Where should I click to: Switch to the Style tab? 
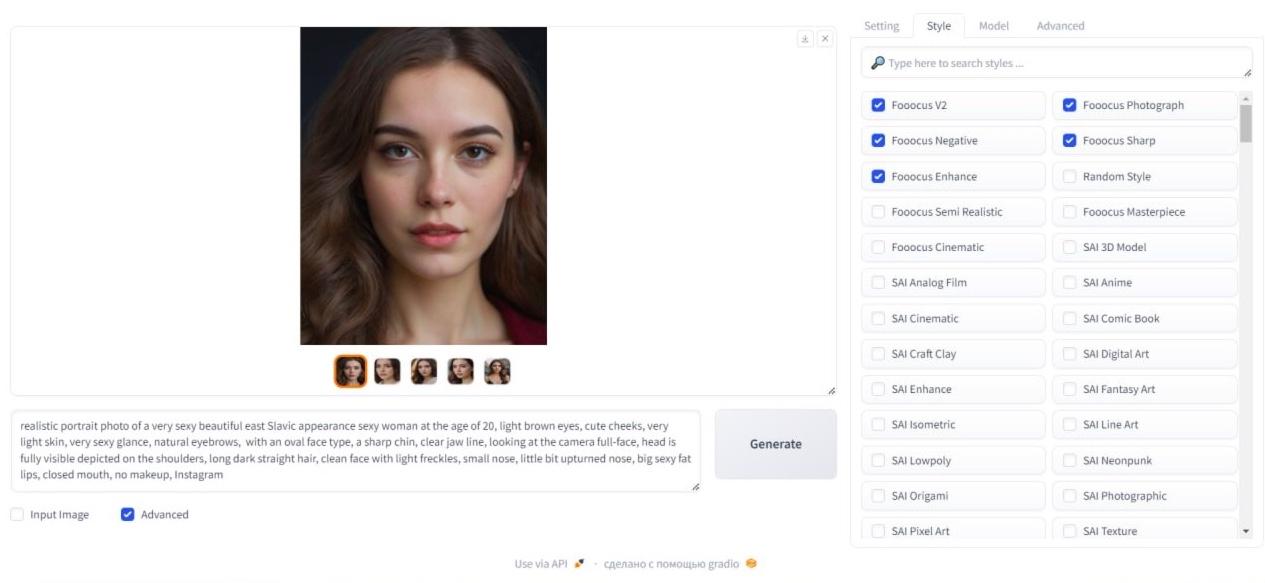pos(939,26)
